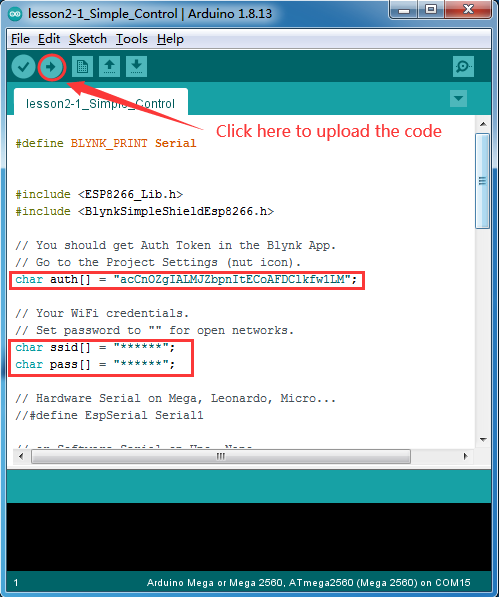Open the Sketch menu
Image resolution: width=499 pixels, height=597 pixels.
point(88,39)
